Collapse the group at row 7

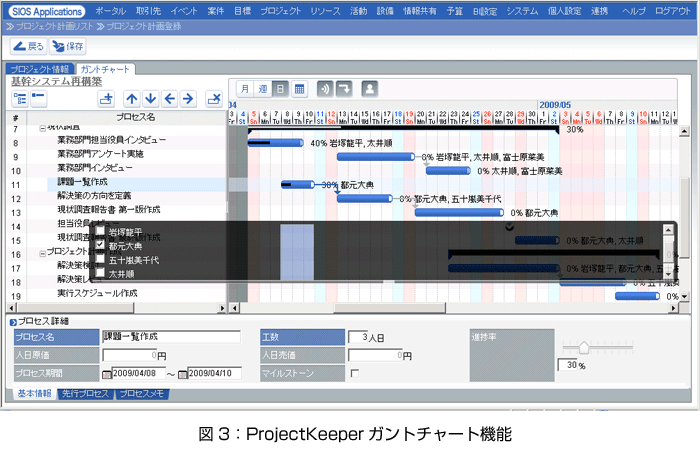tap(42, 129)
